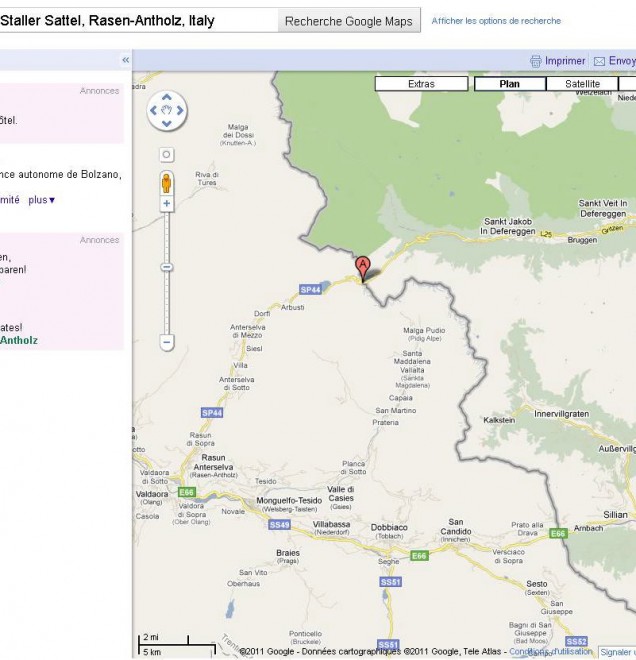Click the envelope icon next to Envoyer

[x=599, y=61]
